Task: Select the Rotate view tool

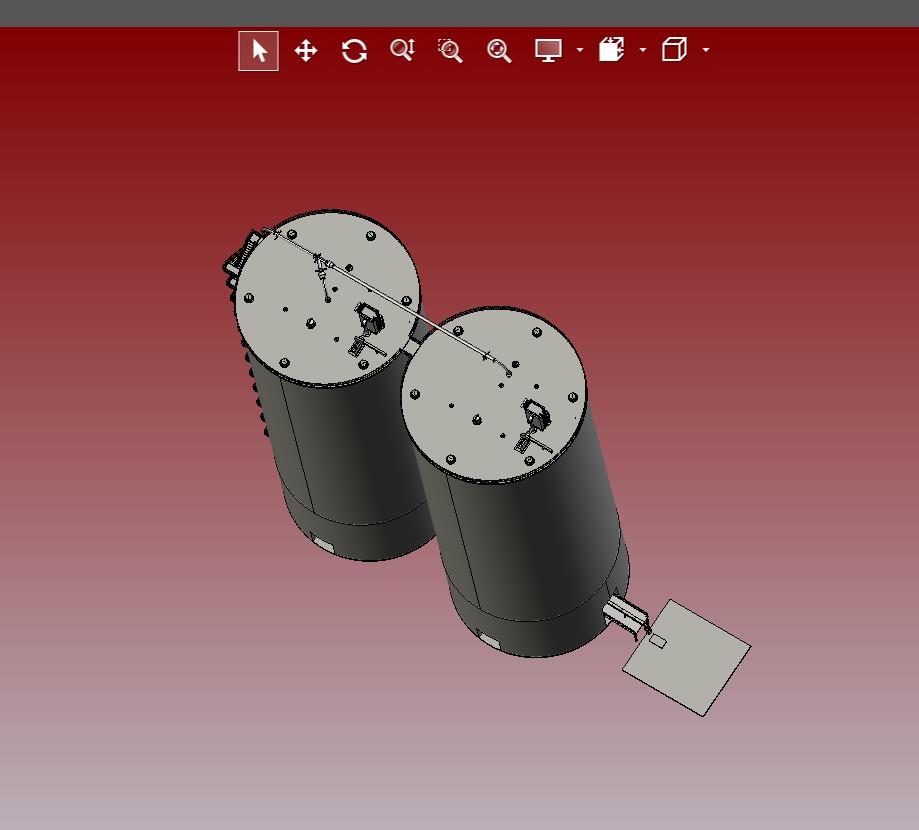Action: tap(355, 51)
